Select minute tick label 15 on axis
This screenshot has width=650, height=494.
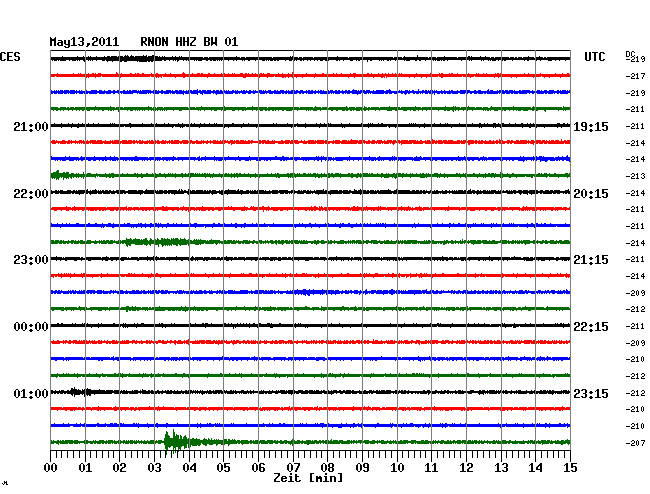pyautogui.click(x=570, y=467)
